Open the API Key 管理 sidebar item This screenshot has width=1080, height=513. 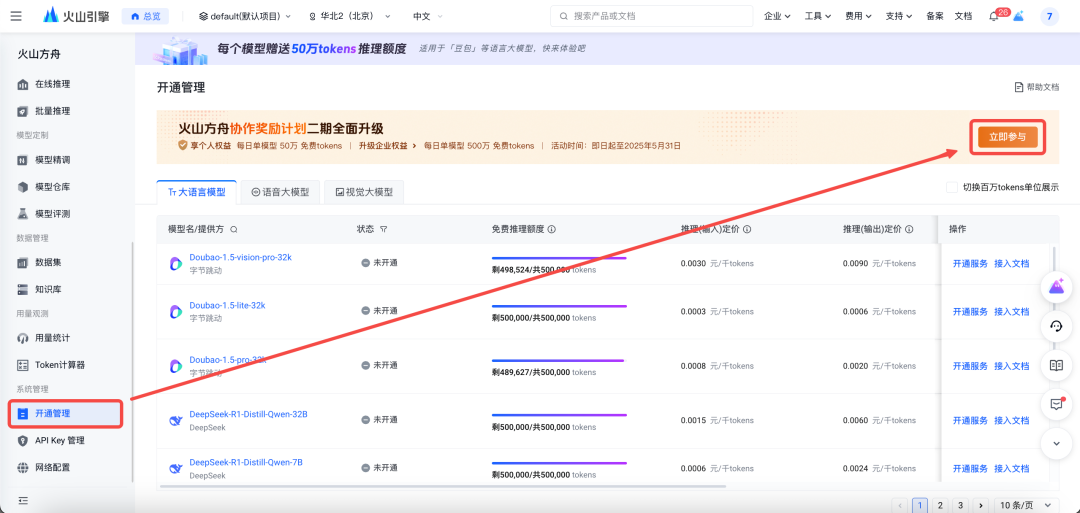60,440
